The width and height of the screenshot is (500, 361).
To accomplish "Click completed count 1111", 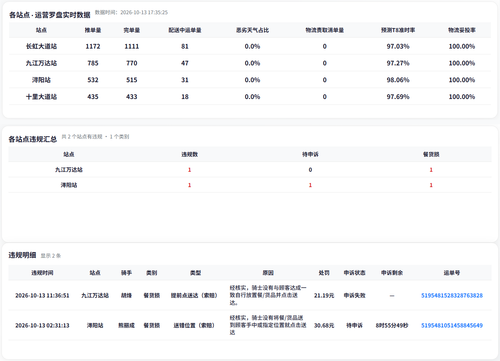I will point(132,46).
